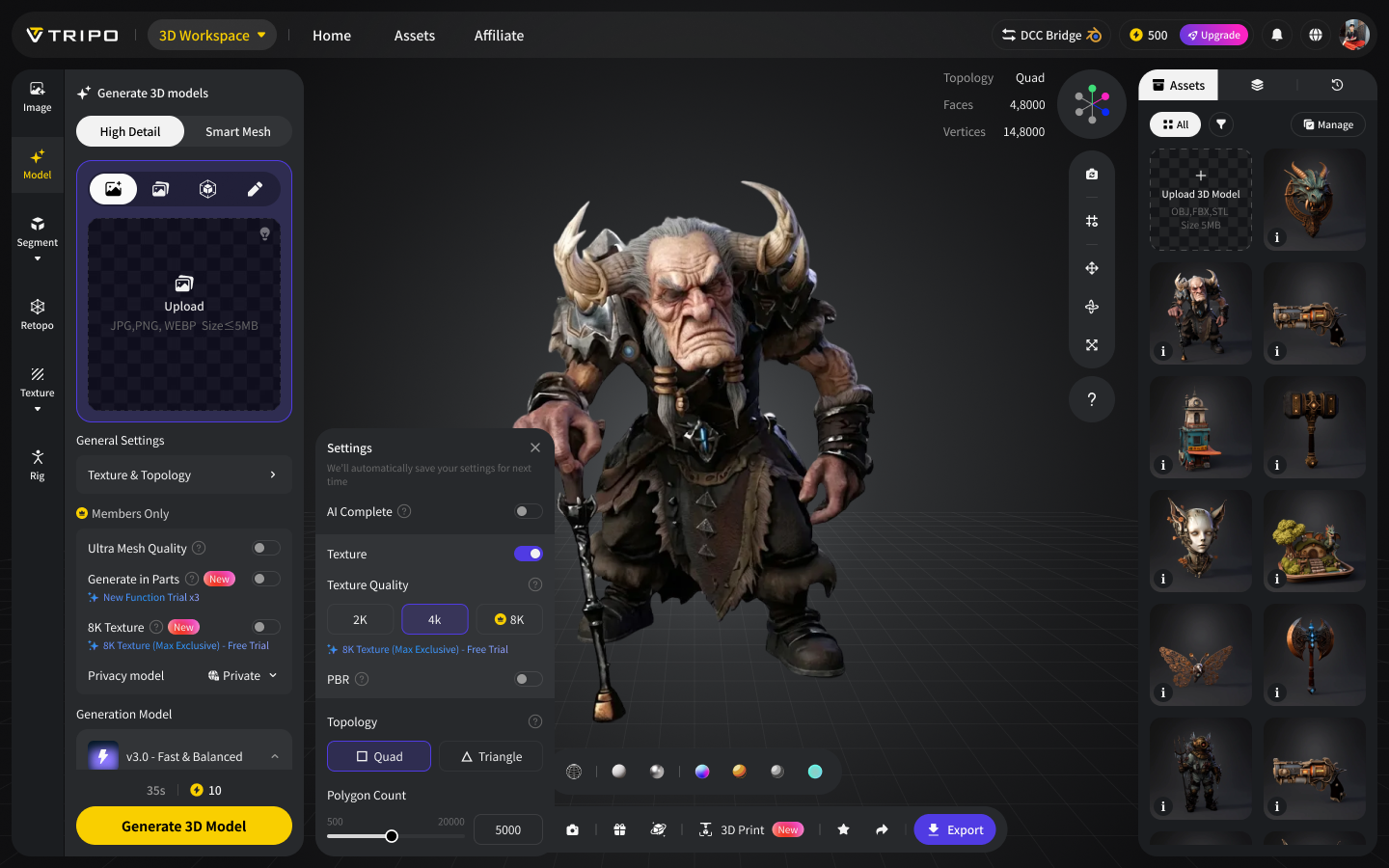Select the teal color material swatch
Viewport: 1389px width, 868px height.
click(815, 771)
